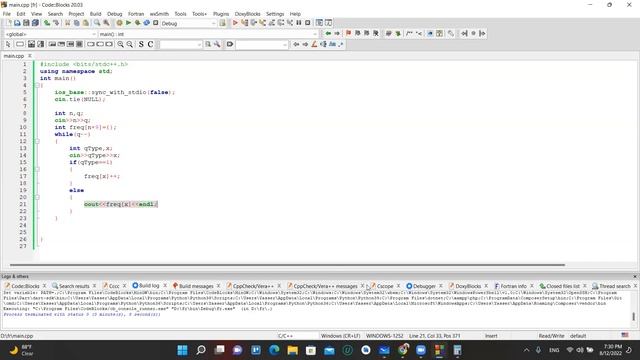Image resolution: width=640 pixels, height=360 pixels.
Task: Click the zoom in magnifier icon
Action: (x=120, y=44)
